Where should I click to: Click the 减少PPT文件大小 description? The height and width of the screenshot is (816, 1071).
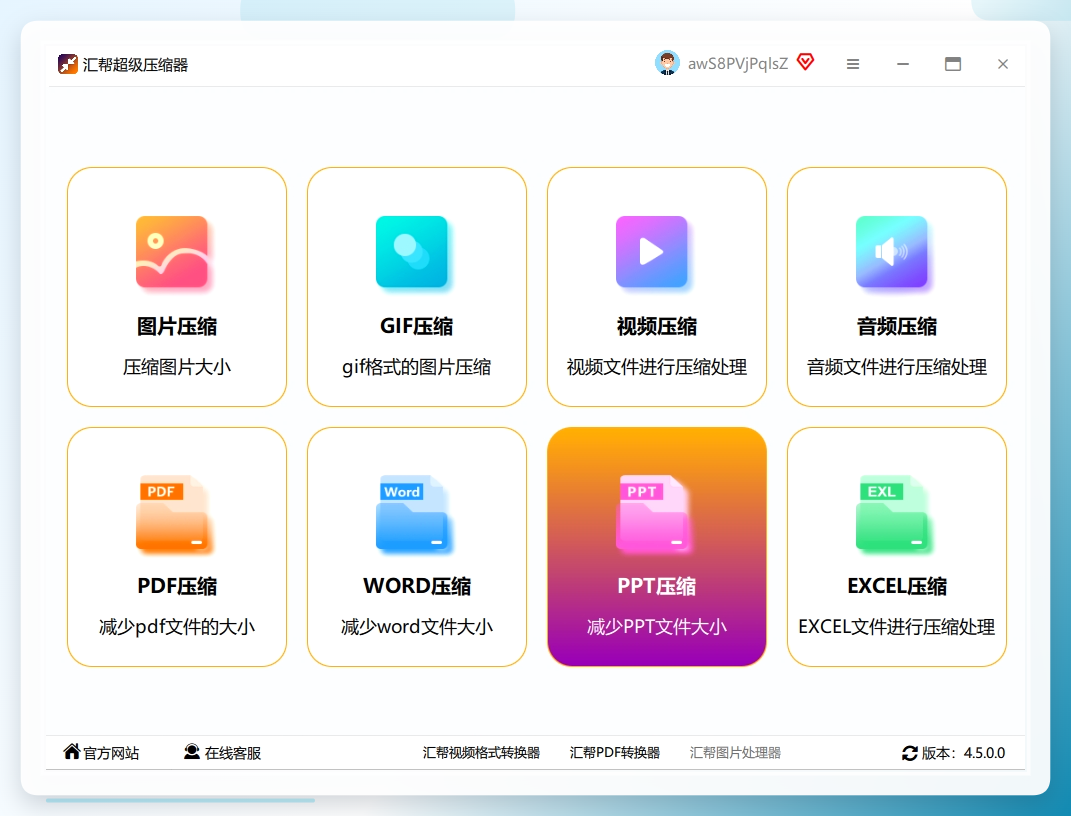coord(657,627)
